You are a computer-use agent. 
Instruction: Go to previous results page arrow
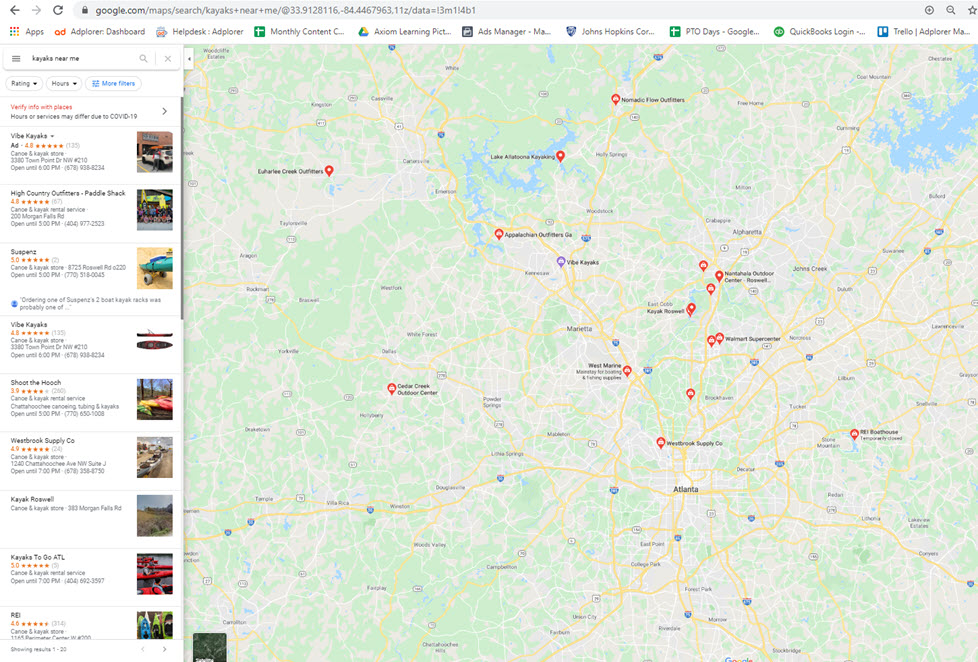click(x=143, y=650)
